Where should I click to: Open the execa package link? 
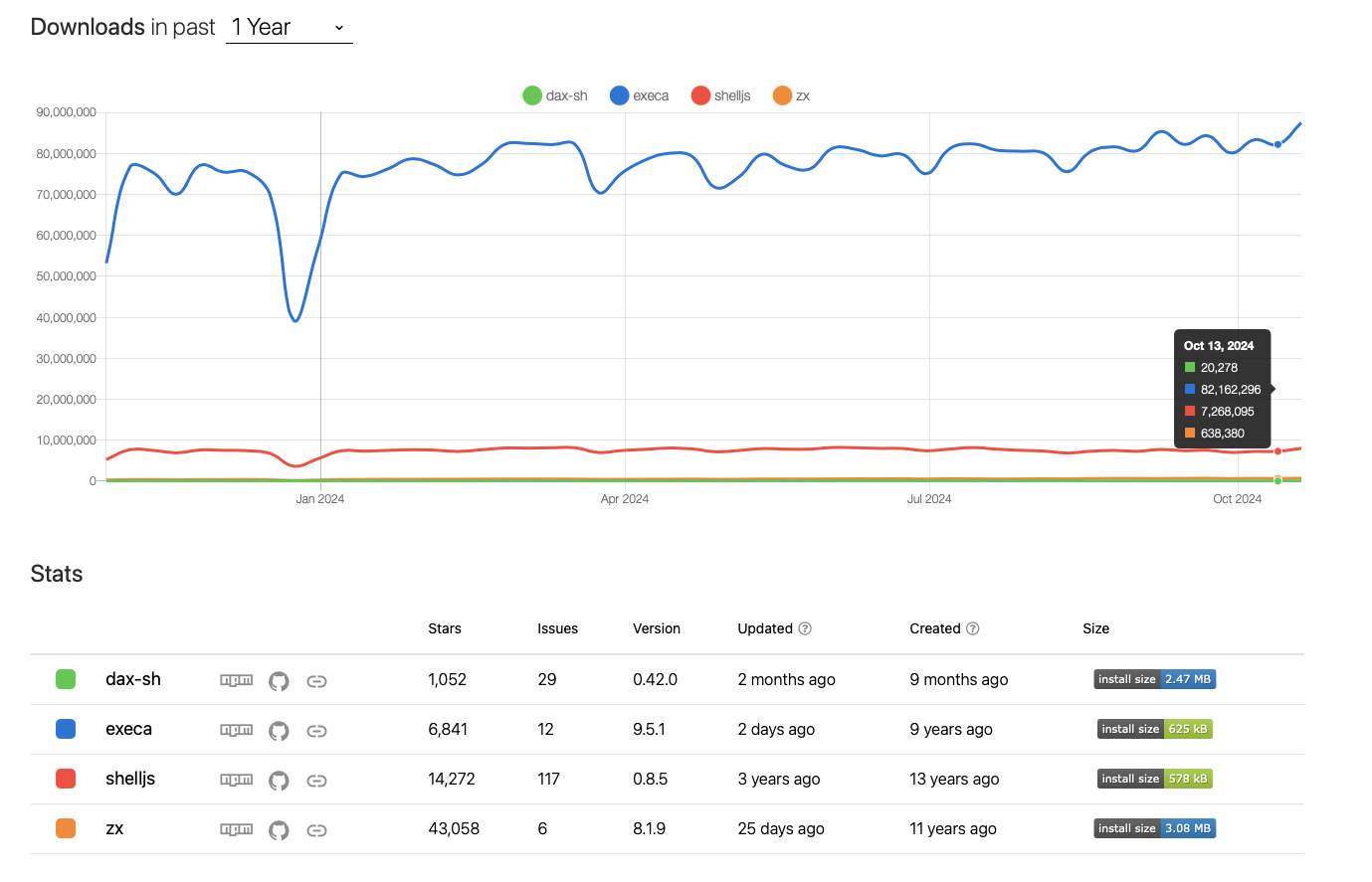(x=128, y=729)
